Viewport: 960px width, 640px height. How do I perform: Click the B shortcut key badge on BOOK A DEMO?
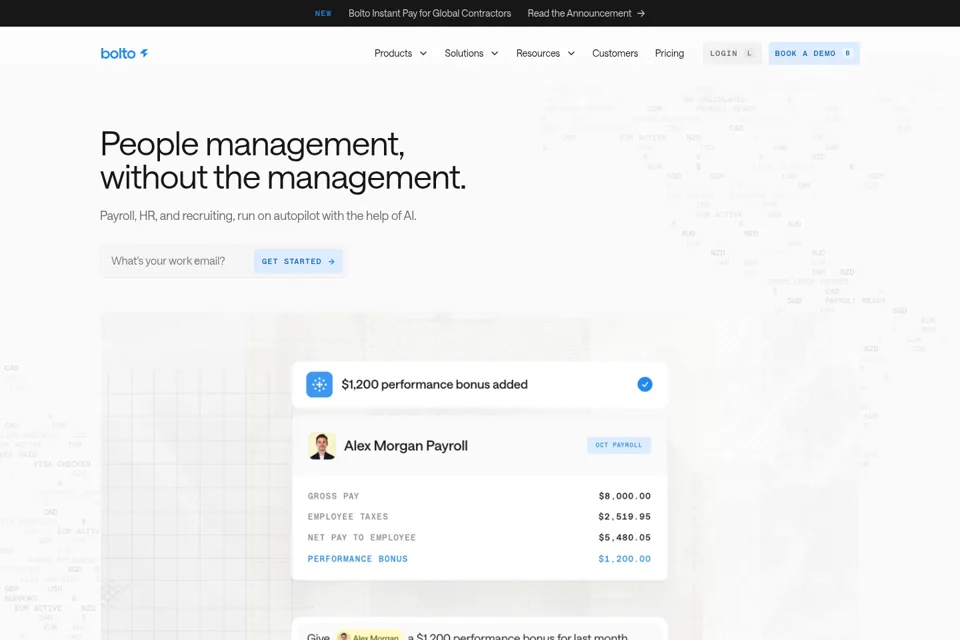(x=847, y=53)
